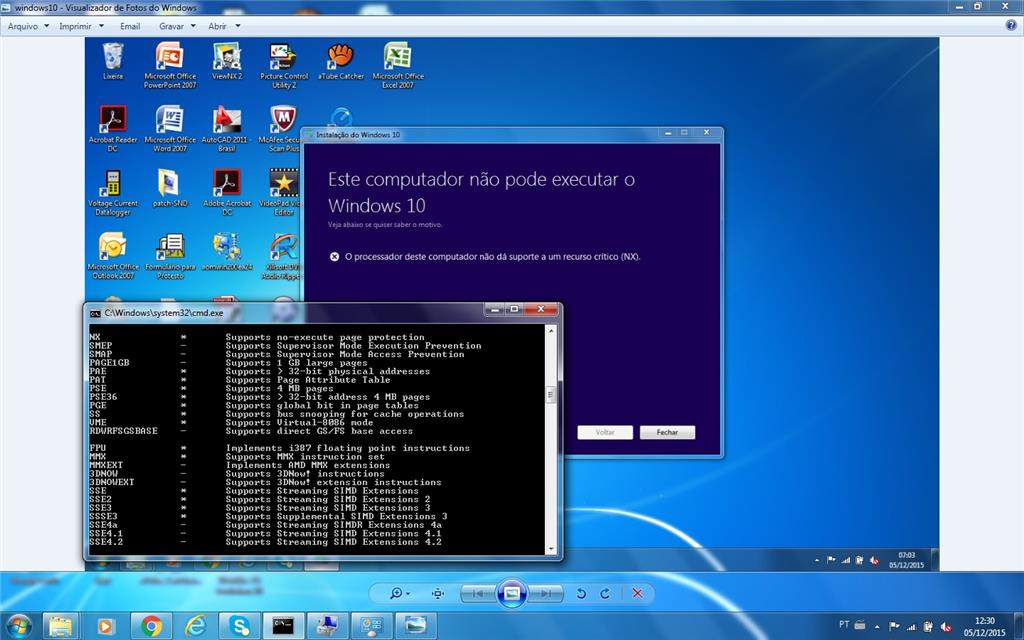Viewport: 1024px width, 640px height.
Task: Switch to Photo Viewer taskbar button
Action: click(x=415, y=626)
